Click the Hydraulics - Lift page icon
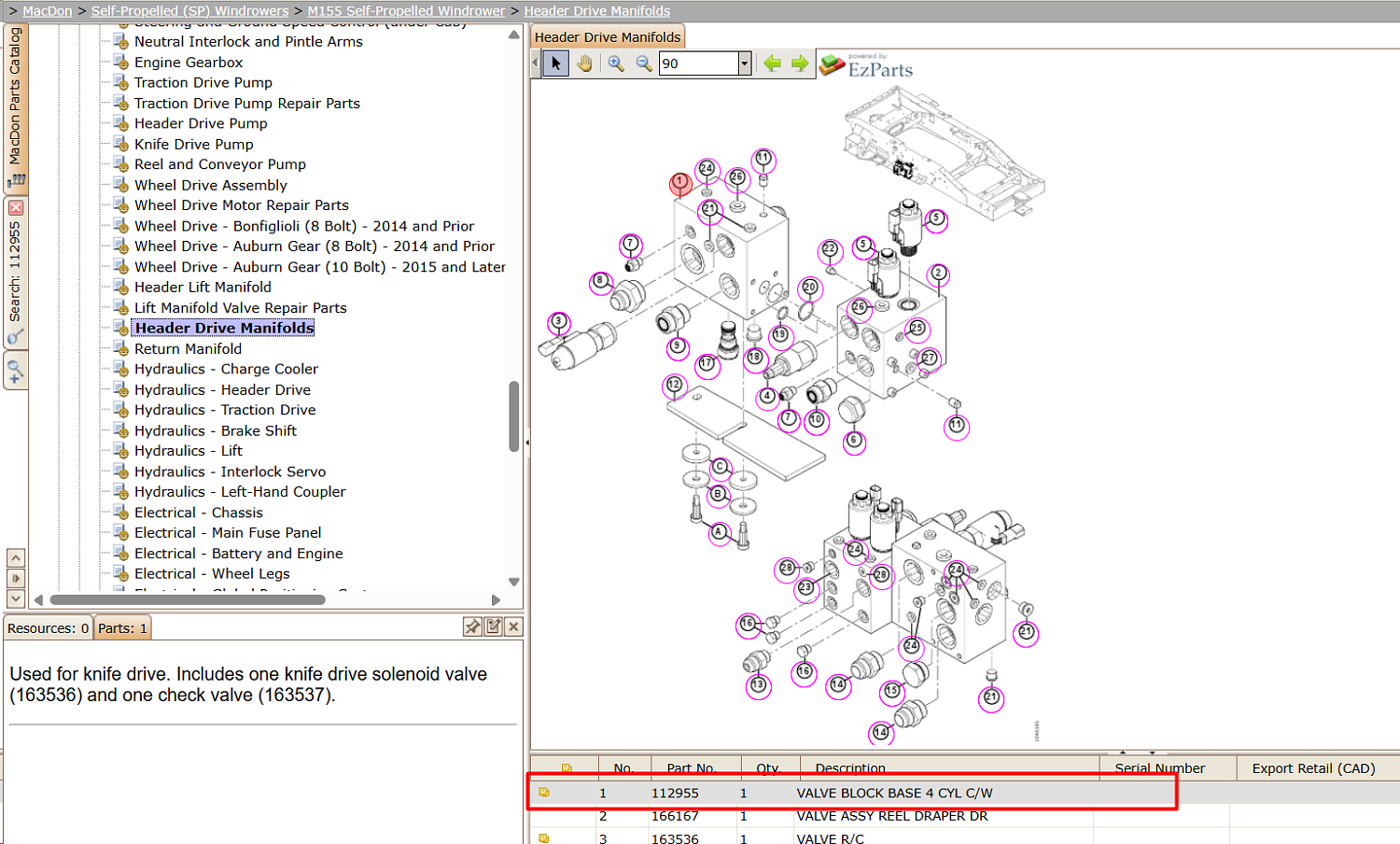The width and height of the screenshot is (1400, 844). (x=120, y=451)
